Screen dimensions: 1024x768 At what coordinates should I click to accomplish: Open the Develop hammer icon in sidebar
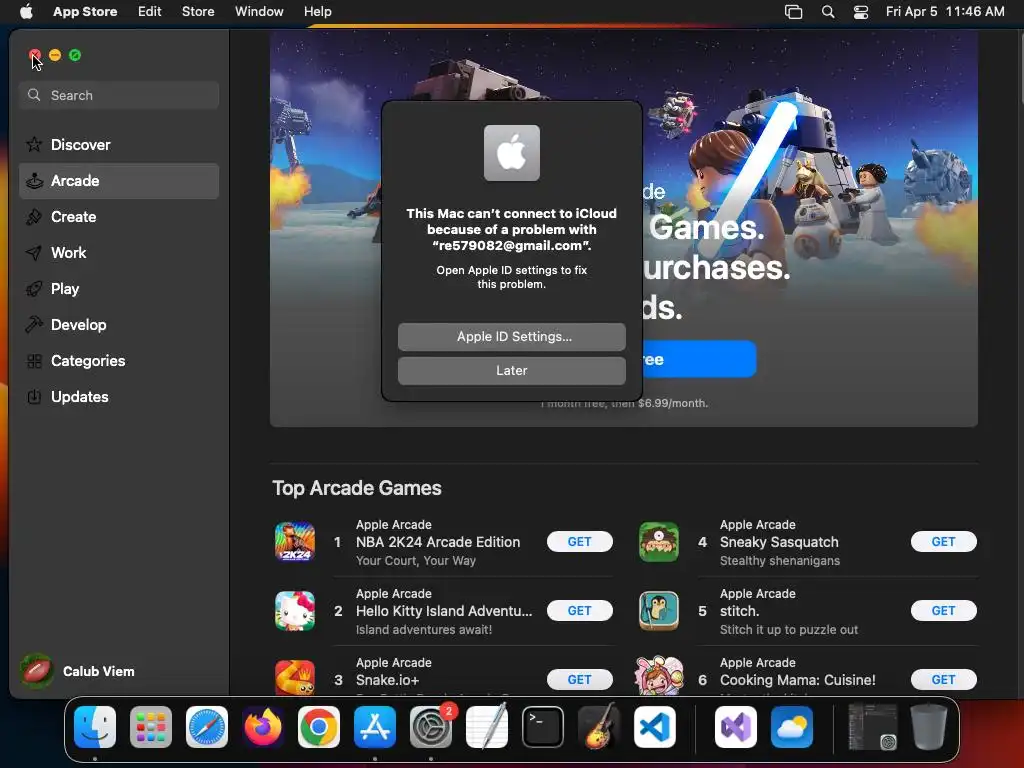(x=34, y=325)
